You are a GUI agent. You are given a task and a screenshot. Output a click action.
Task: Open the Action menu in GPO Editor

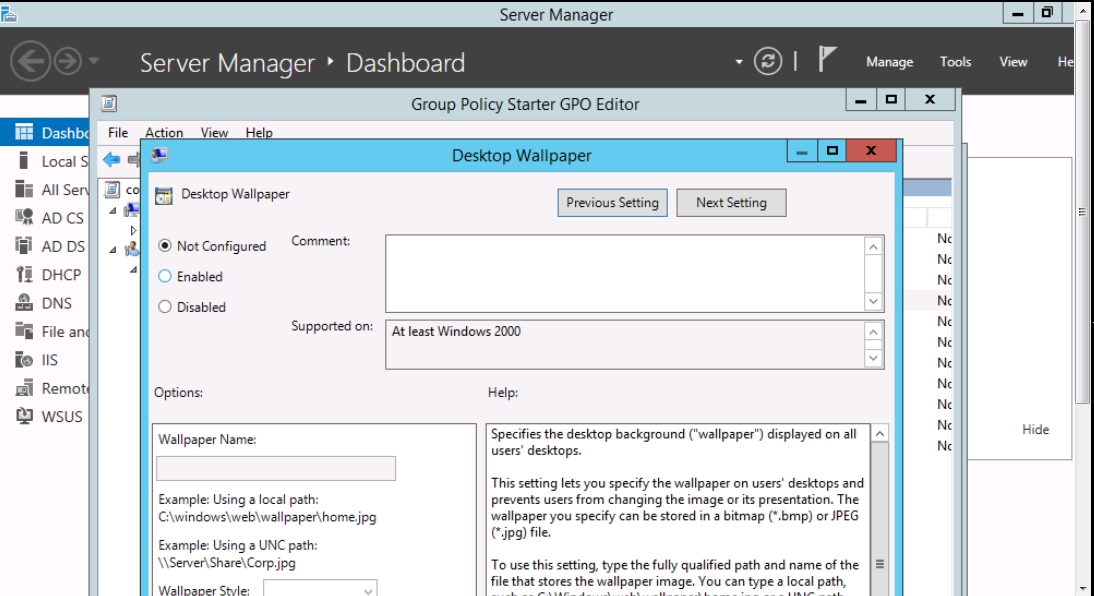click(x=164, y=133)
